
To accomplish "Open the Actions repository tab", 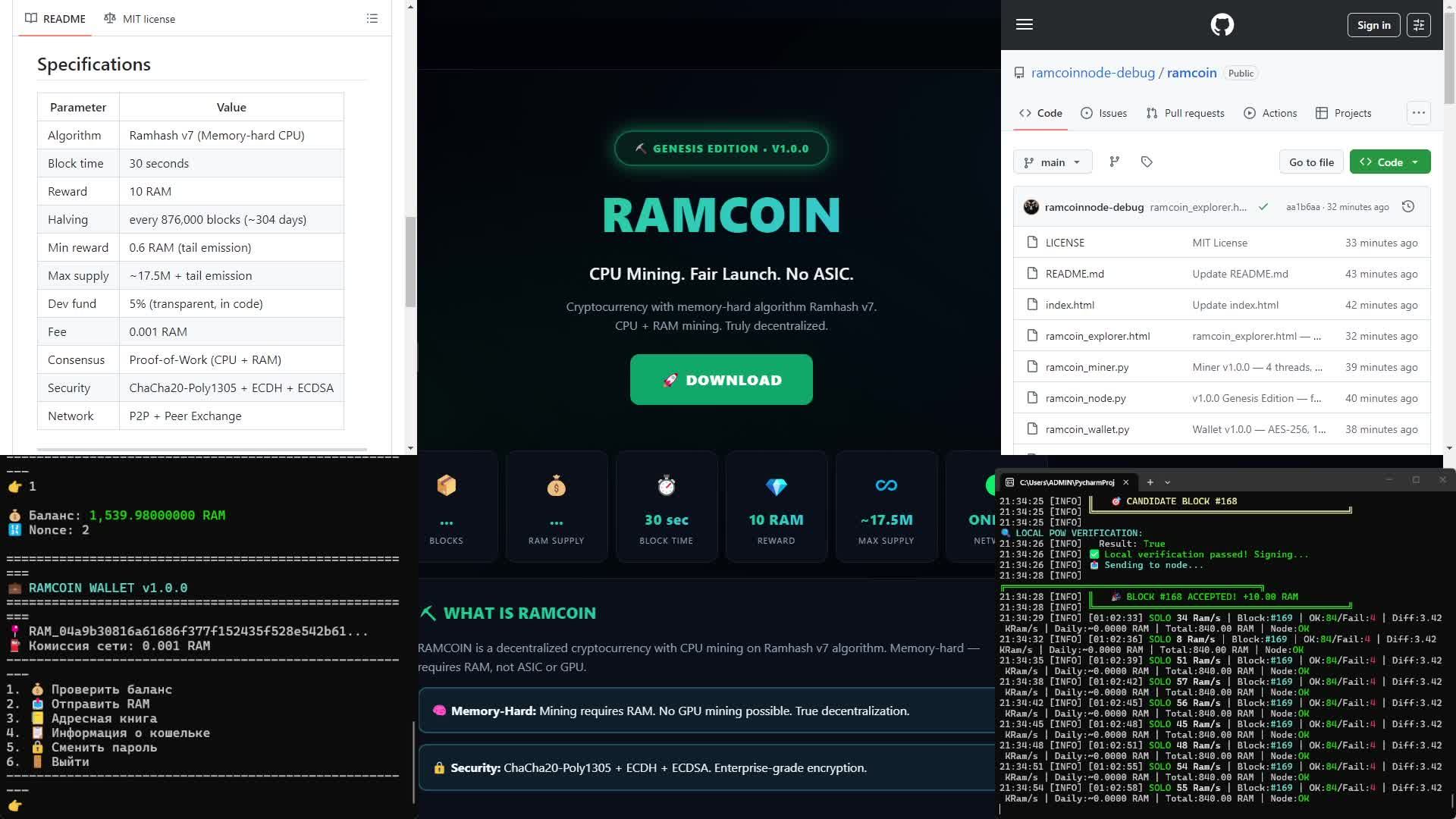I will pyautogui.click(x=1271, y=113).
